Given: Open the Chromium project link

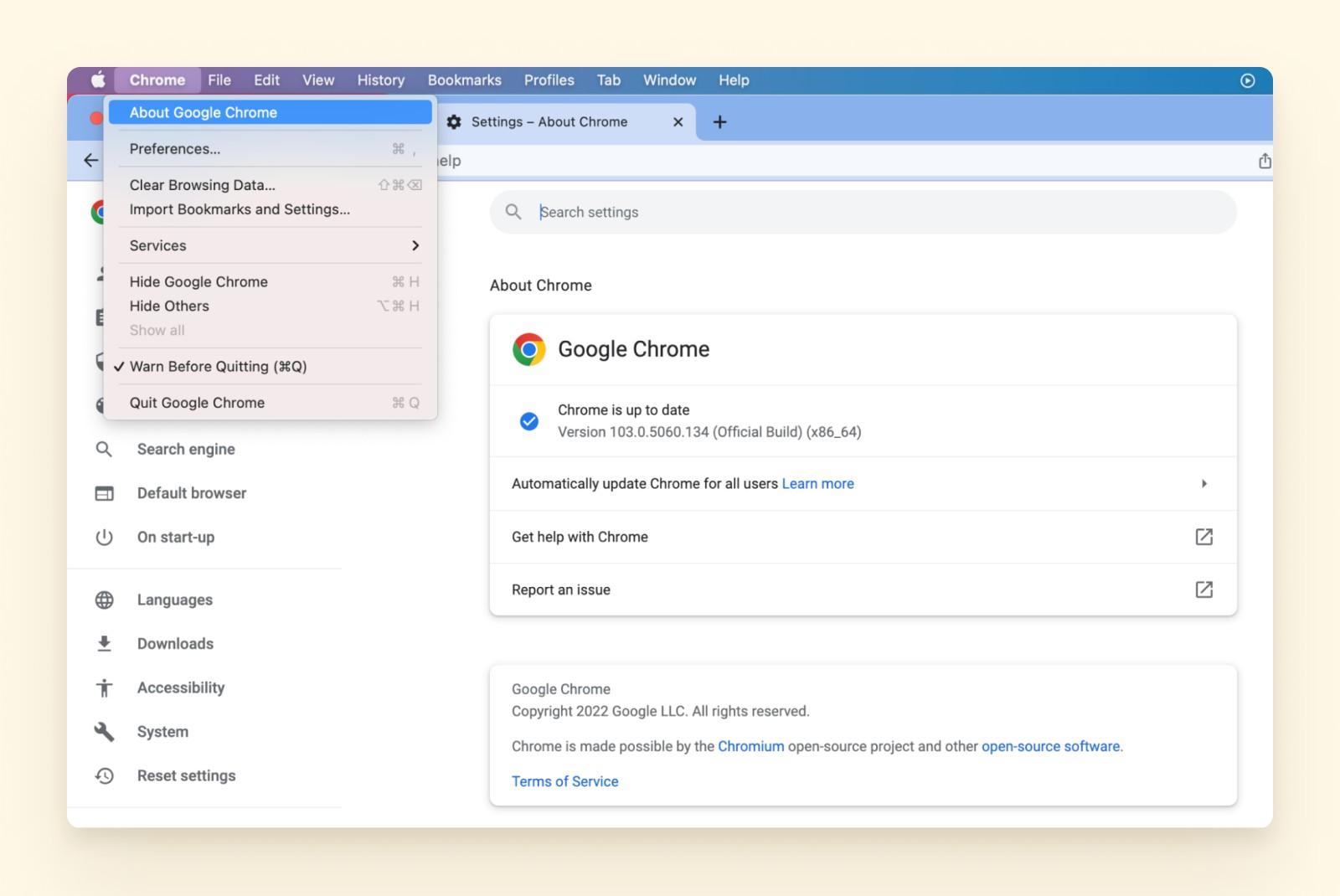Looking at the screenshot, I should pyautogui.click(x=751, y=746).
